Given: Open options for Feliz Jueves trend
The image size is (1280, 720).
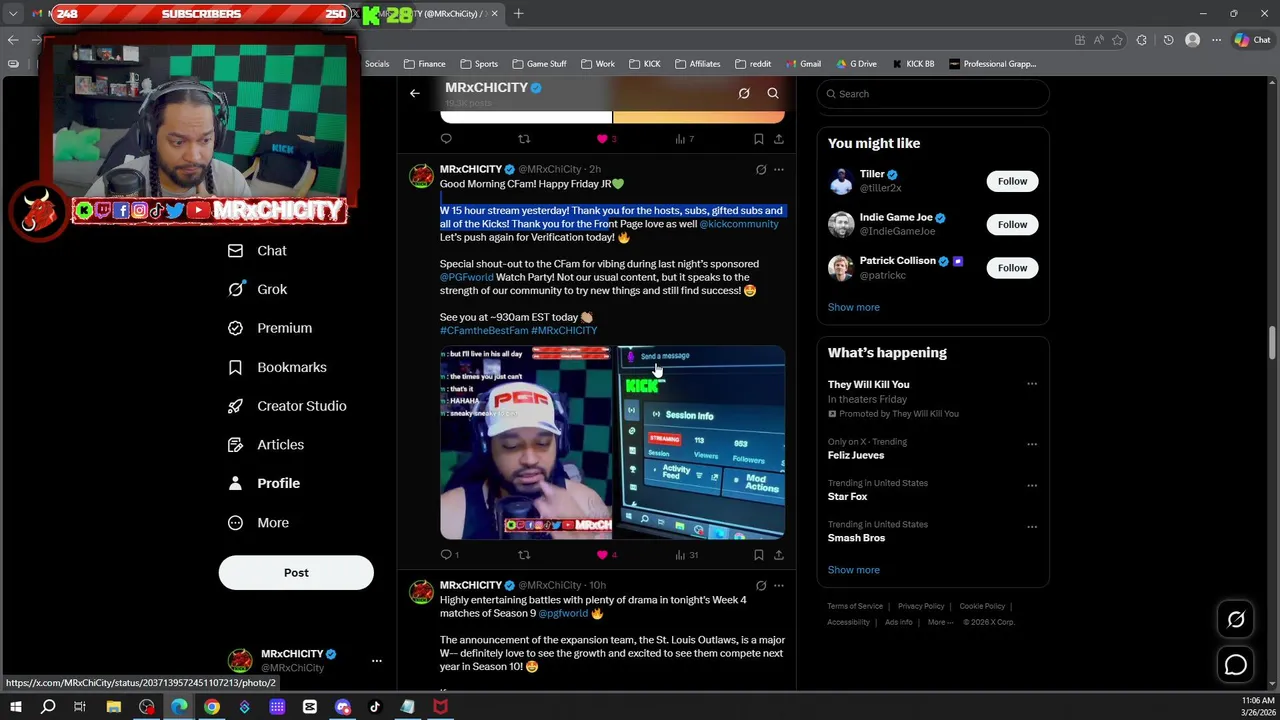Looking at the screenshot, I should (x=1032, y=444).
